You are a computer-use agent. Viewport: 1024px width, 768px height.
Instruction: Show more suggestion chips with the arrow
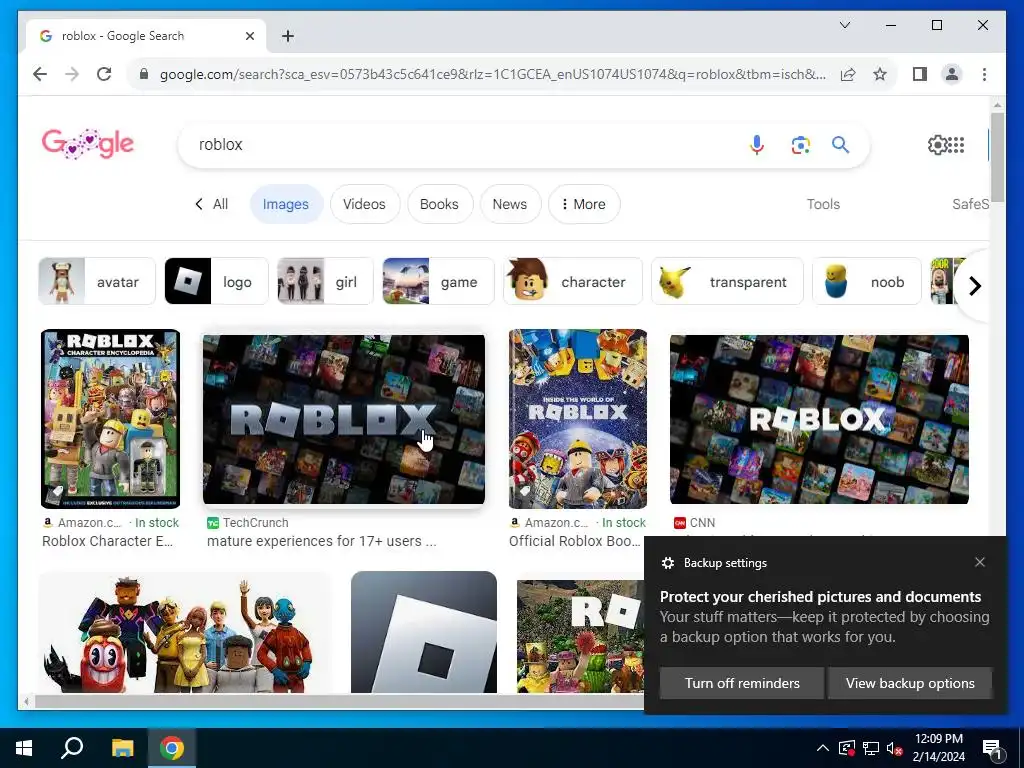(x=974, y=285)
